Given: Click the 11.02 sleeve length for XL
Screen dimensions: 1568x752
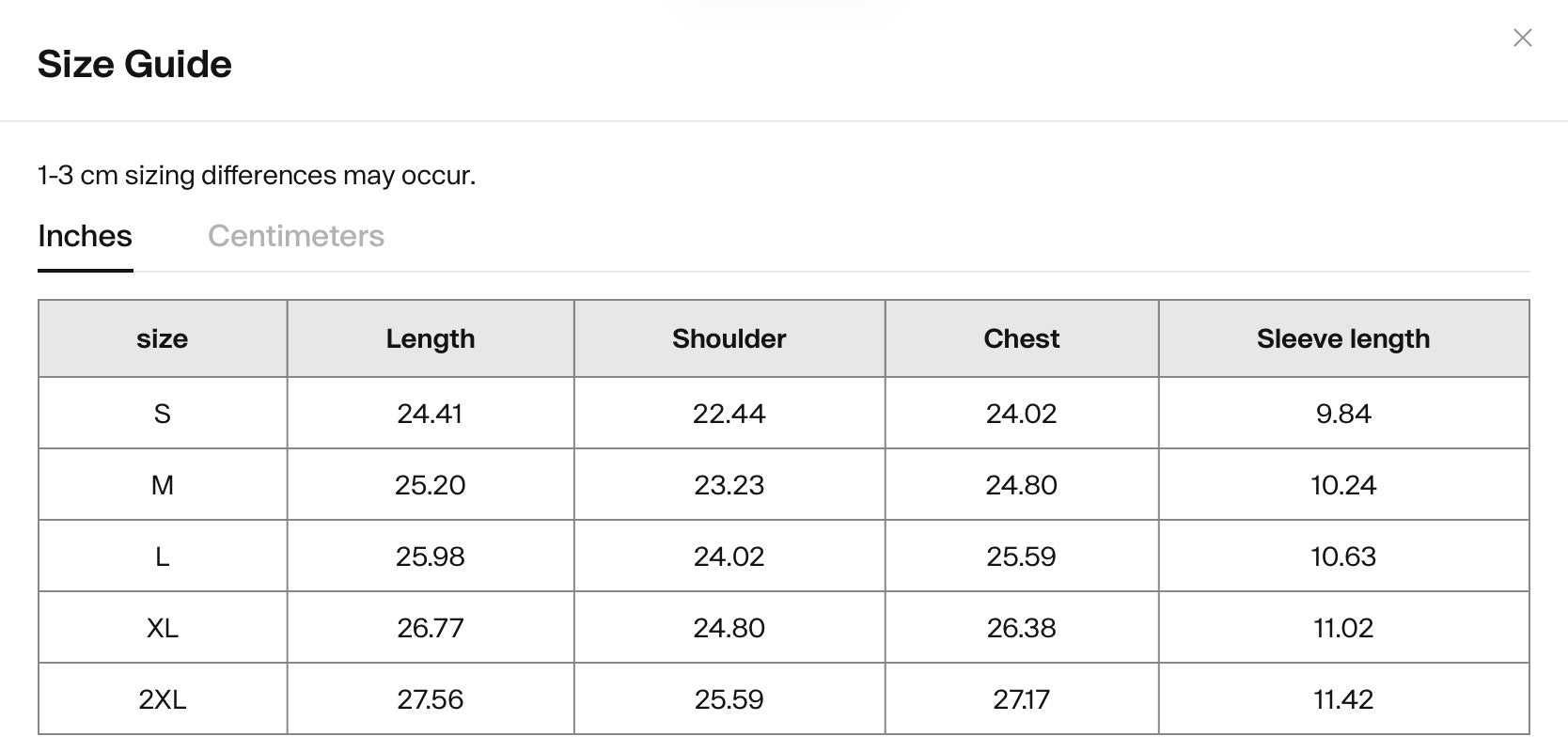Looking at the screenshot, I should pyautogui.click(x=1343, y=628).
